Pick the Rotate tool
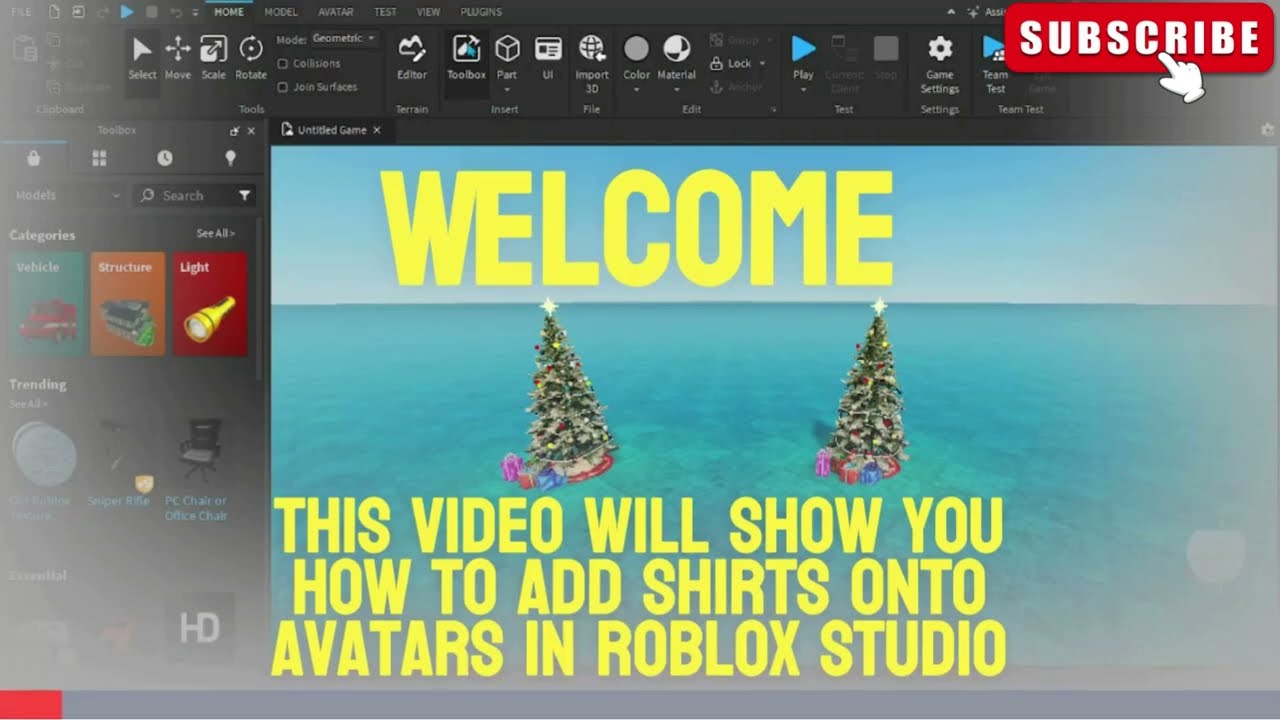Image resolution: width=1280 pixels, height=720 pixels. pyautogui.click(x=251, y=58)
